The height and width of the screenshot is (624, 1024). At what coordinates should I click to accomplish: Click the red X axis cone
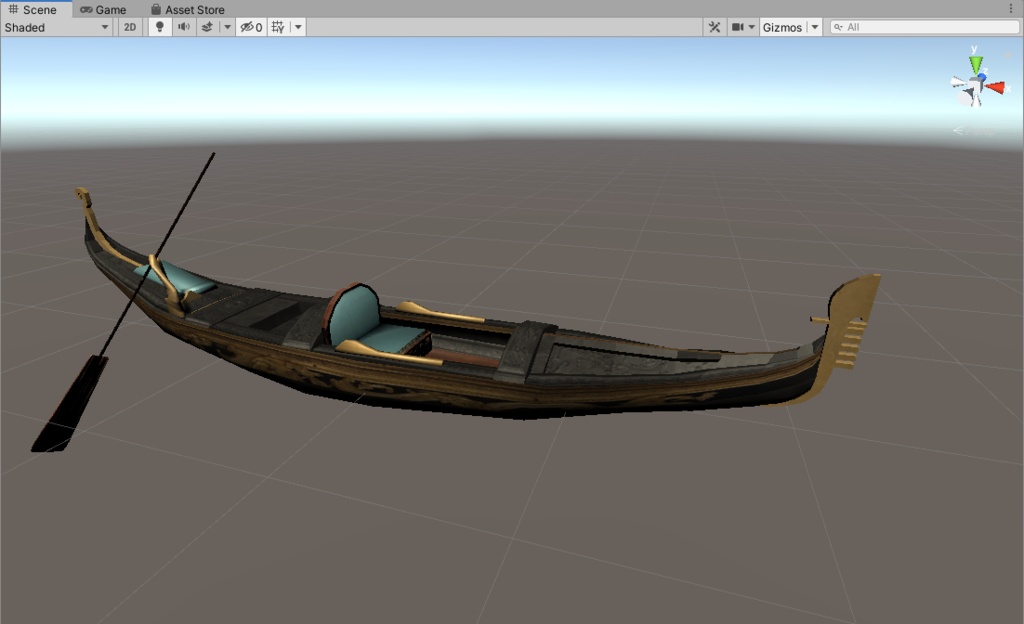click(995, 87)
